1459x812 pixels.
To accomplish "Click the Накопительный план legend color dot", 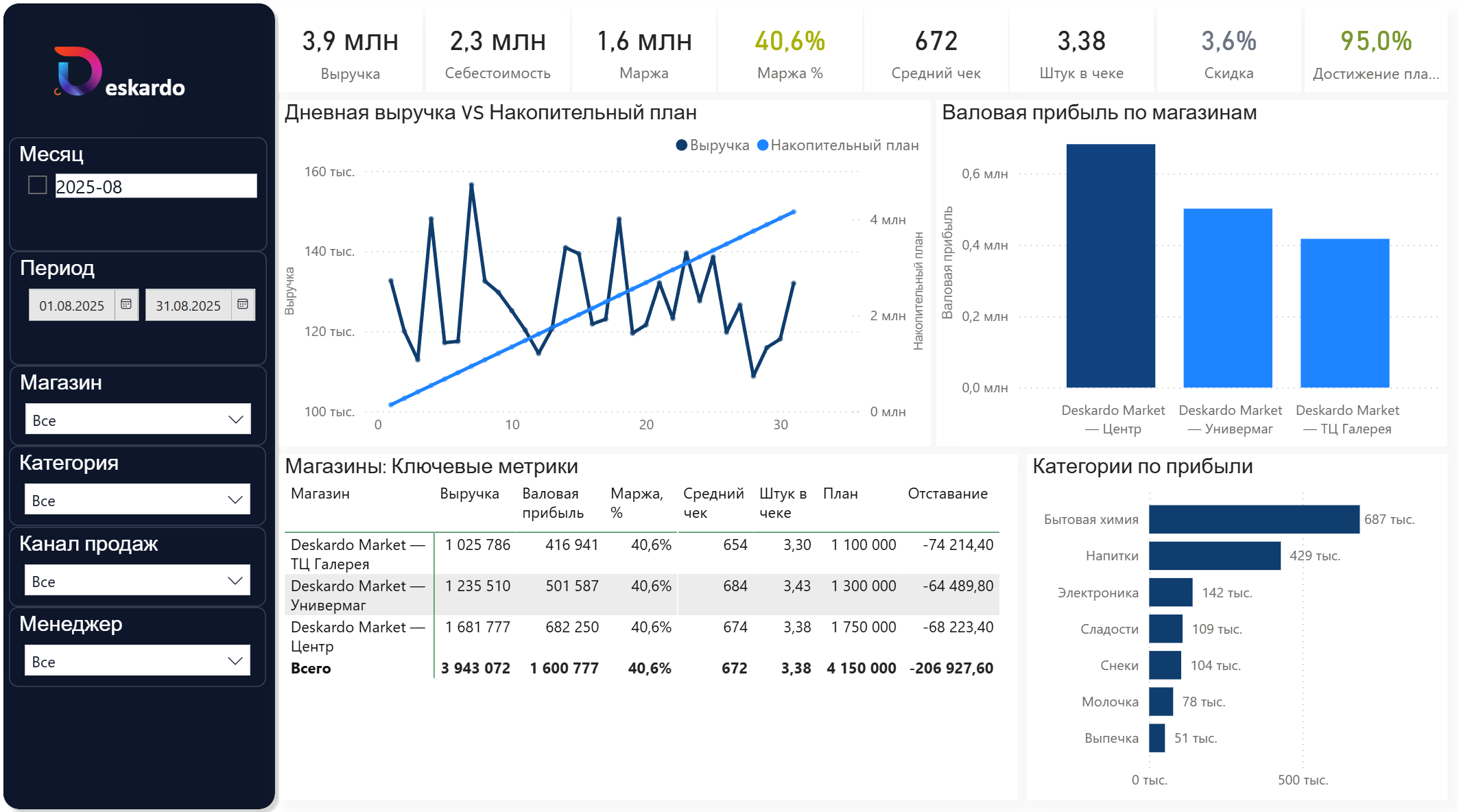I will click(x=762, y=145).
